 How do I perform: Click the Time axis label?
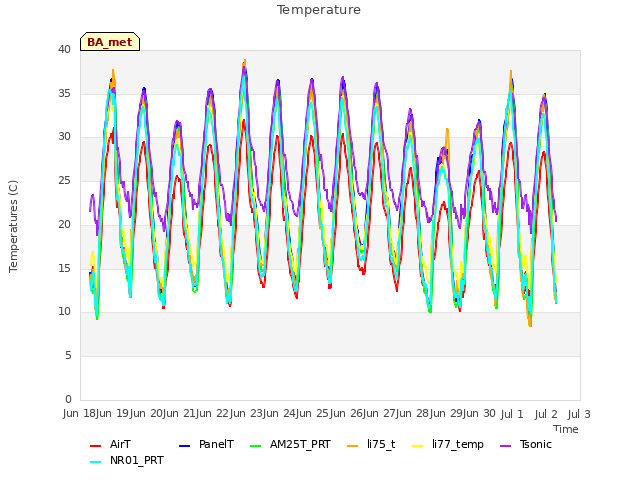click(566, 429)
